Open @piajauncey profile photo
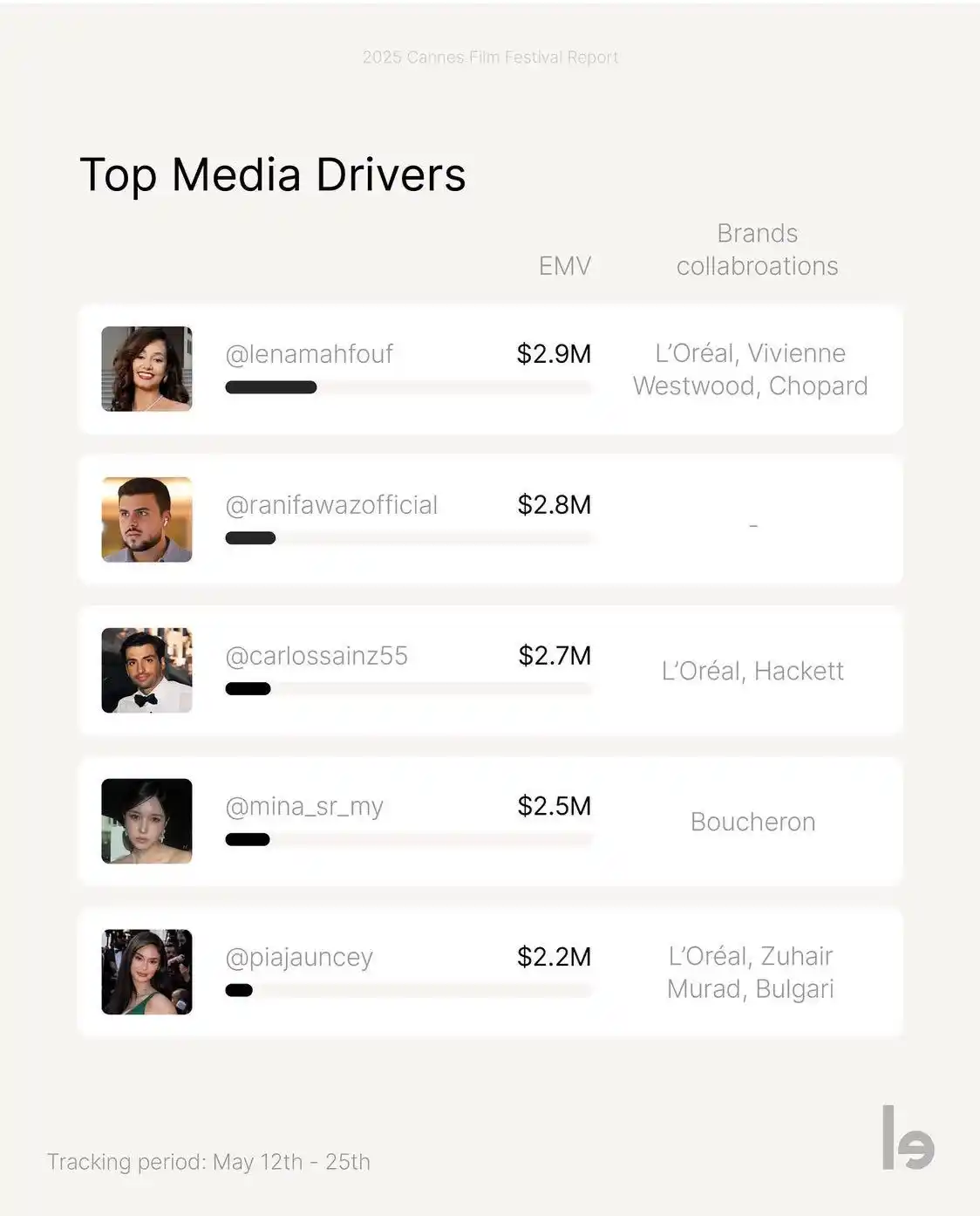980x1216 pixels. (146, 972)
